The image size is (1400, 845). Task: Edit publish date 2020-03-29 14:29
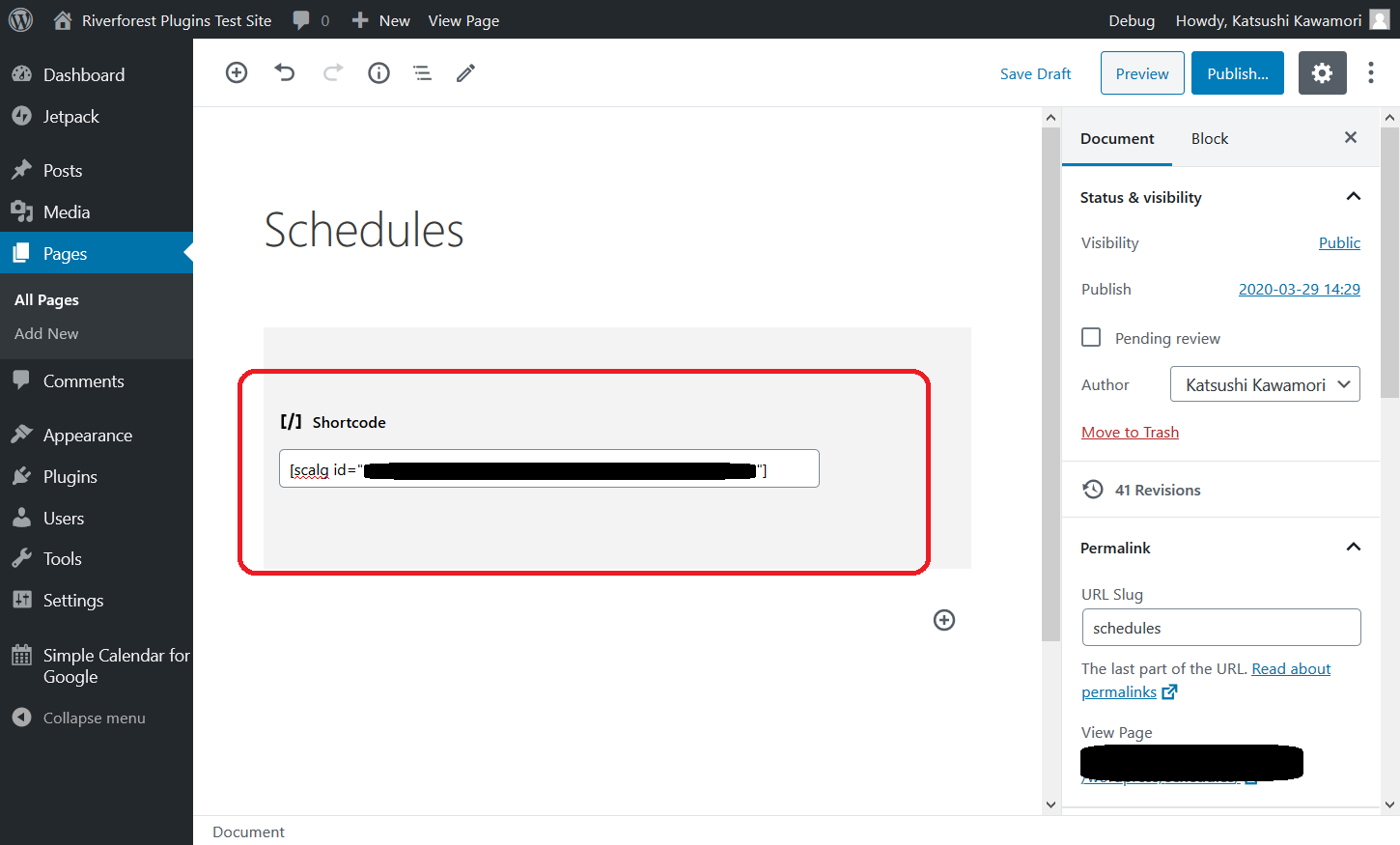[x=1300, y=289]
